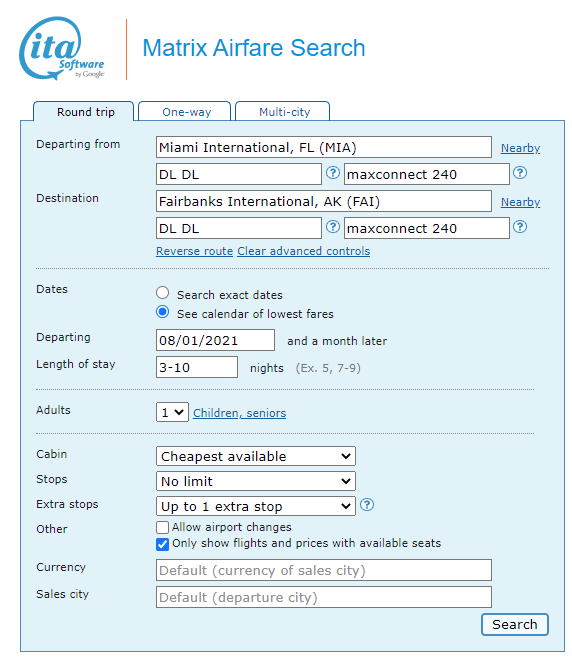Click the Departing date input field
The height and width of the screenshot is (665, 572).
[215, 340]
